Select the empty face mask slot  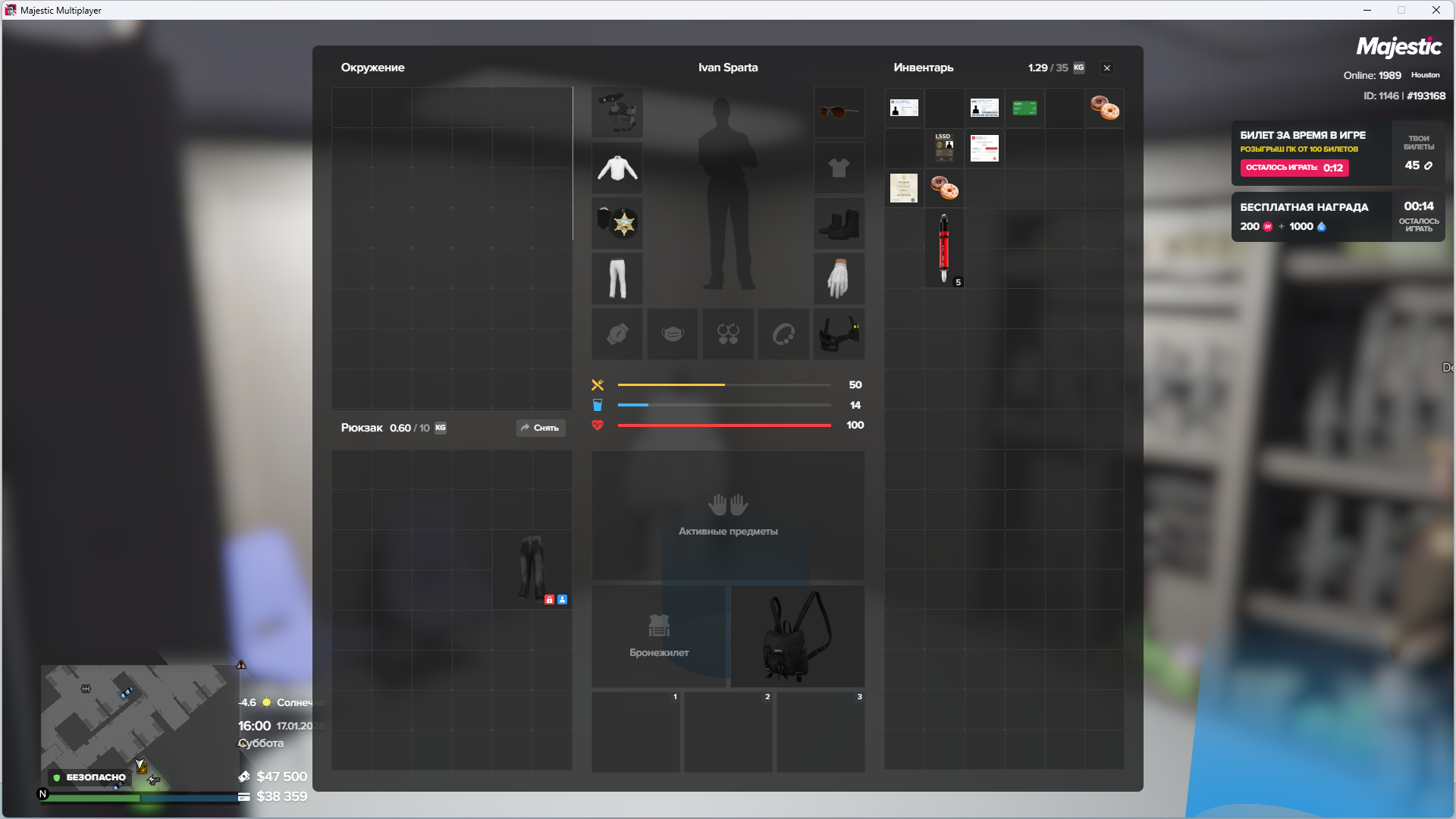673,334
